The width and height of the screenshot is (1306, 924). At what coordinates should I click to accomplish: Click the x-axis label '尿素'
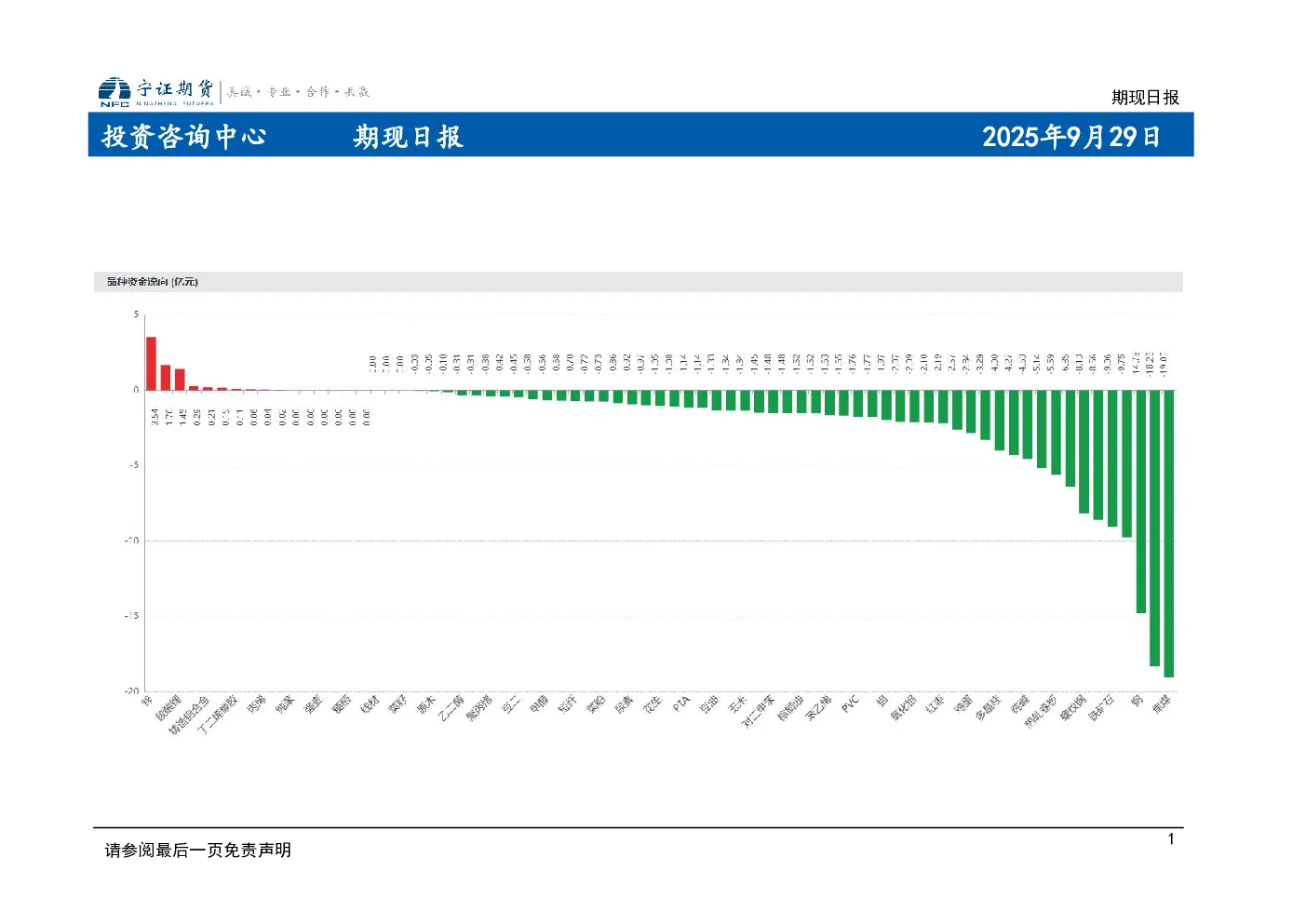tap(624, 704)
